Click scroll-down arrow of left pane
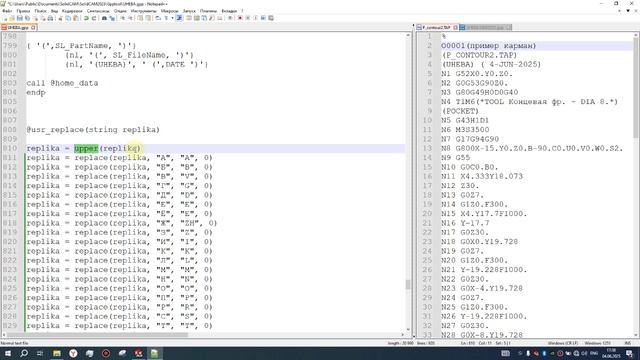The height and width of the screenshot is (360, 640). click(408, 330)
